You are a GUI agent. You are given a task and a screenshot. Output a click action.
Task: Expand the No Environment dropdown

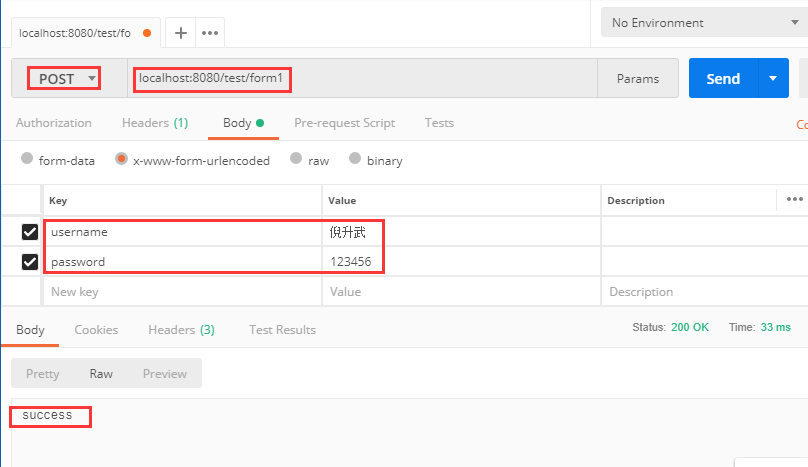click(704, 23)
